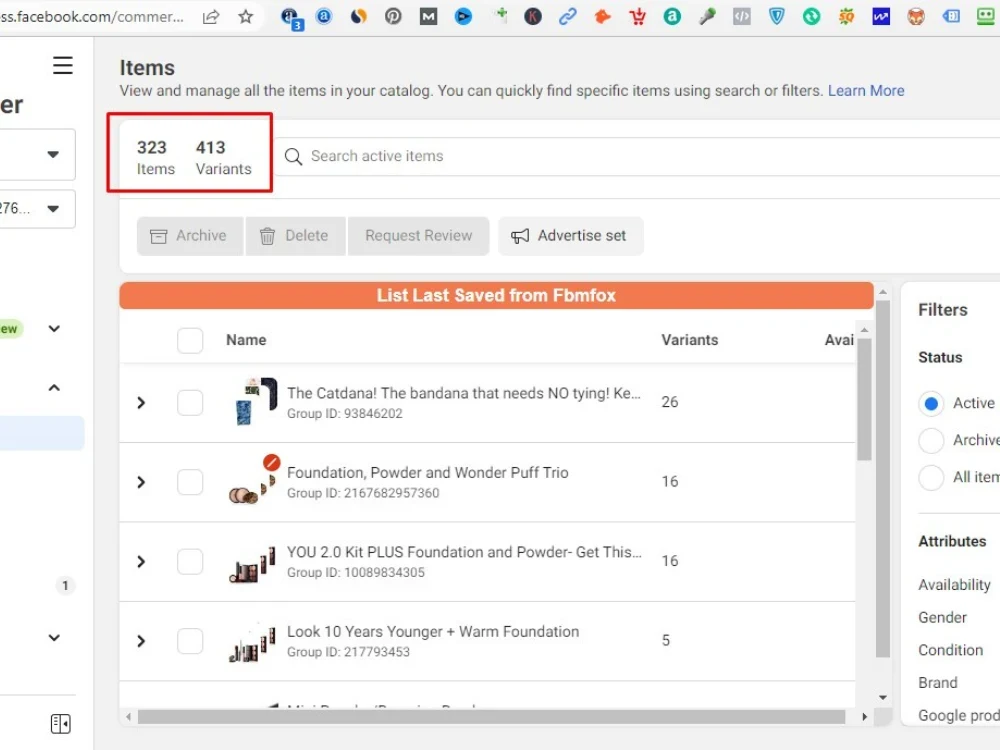Click the dark circle K extension icon
The width and height of the screenshot is (1000, 750).
pos(533,16)
